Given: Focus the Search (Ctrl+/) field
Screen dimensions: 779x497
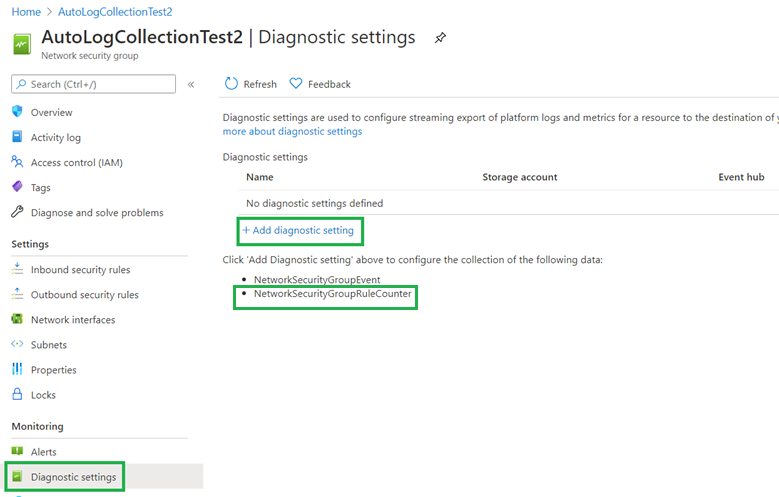Looking at the screenshot, I should tap(93, 84).
